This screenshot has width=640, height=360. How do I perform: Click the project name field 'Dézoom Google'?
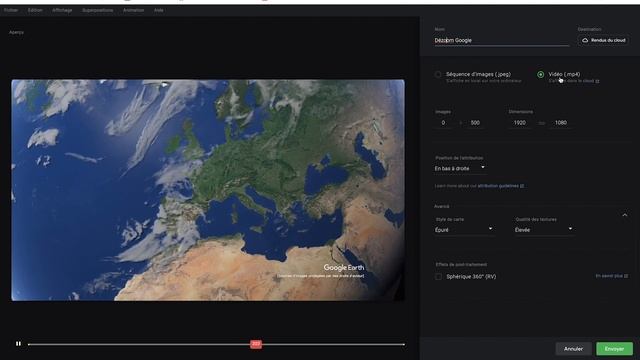coord(502,40)
